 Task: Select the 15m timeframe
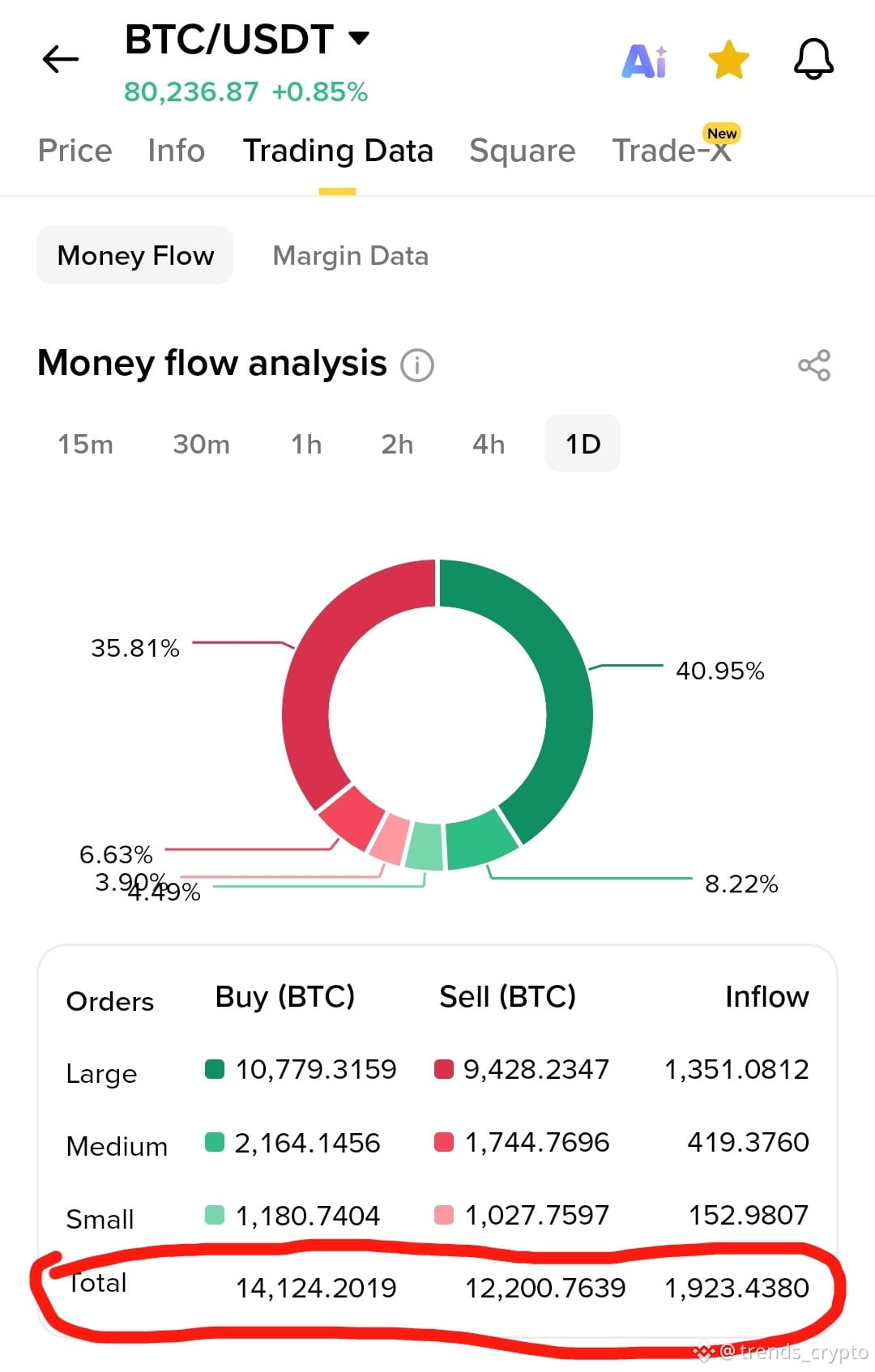[x=85, y=444]
